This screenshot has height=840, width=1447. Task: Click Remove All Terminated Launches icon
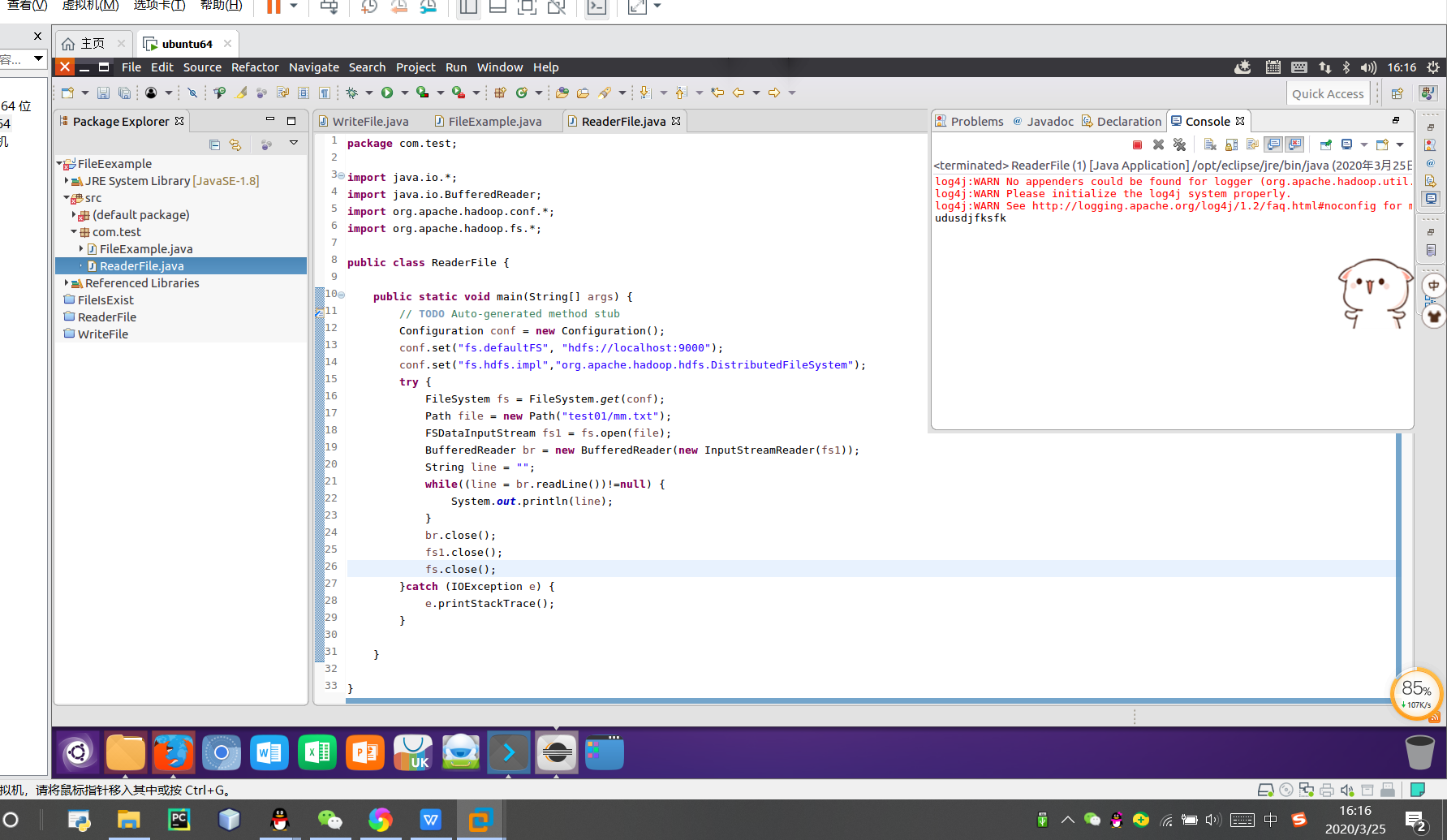point(1179,144)
